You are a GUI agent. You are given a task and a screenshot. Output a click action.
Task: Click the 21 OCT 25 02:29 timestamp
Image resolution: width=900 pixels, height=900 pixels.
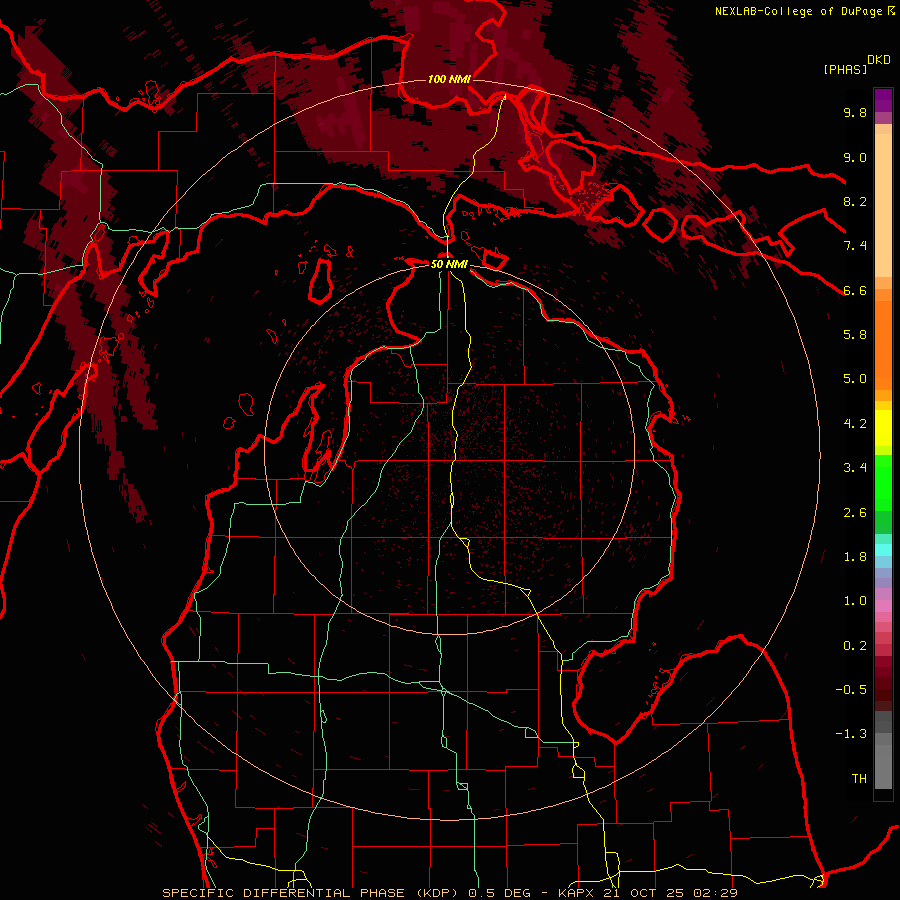[x=670, y=893]
